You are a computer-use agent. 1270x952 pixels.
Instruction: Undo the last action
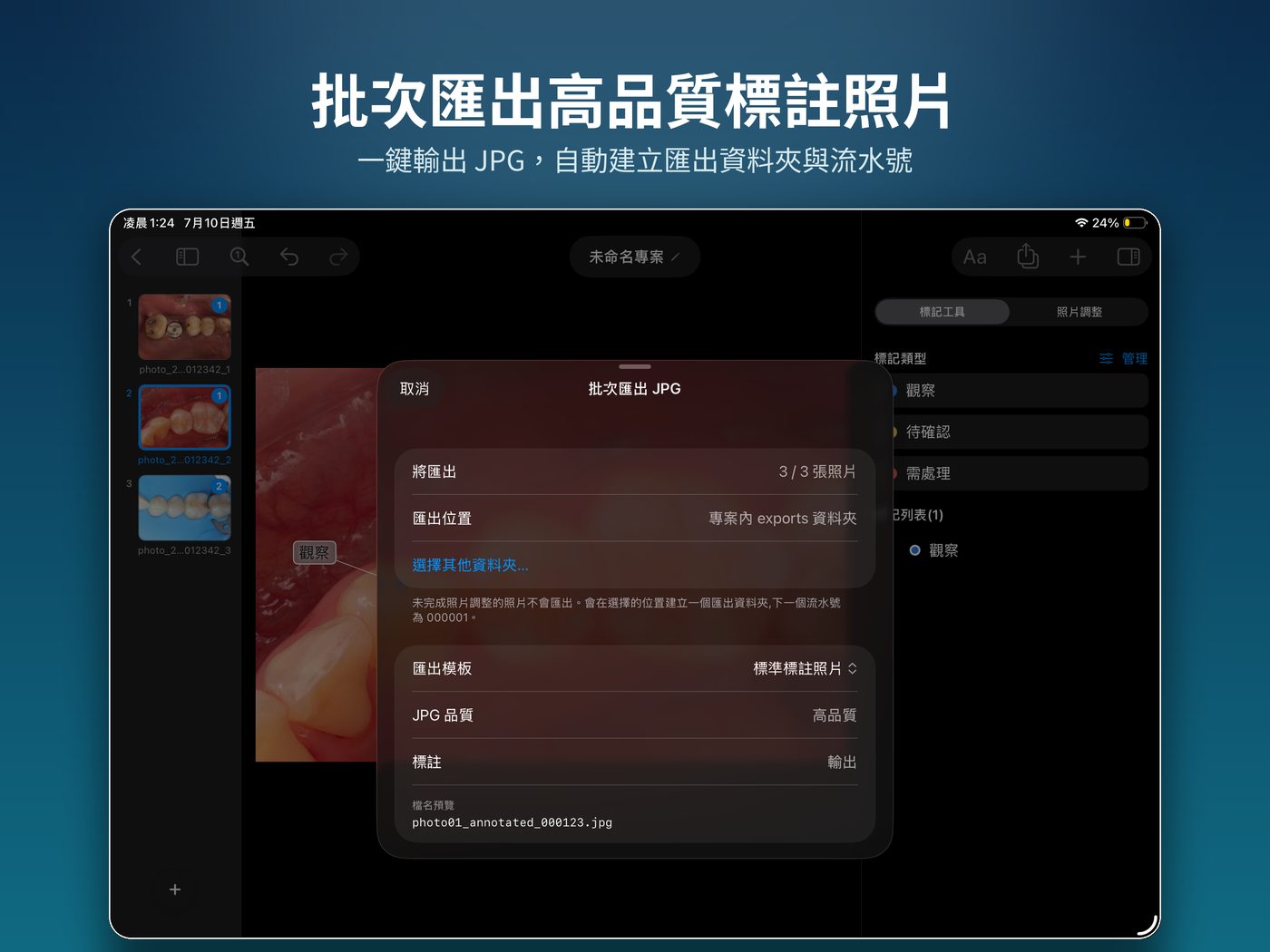pos(289,257)
